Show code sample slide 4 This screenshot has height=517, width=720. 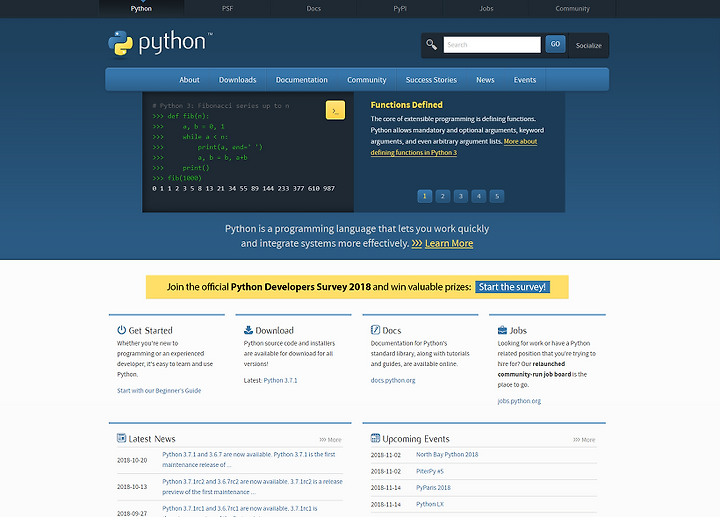478,196
